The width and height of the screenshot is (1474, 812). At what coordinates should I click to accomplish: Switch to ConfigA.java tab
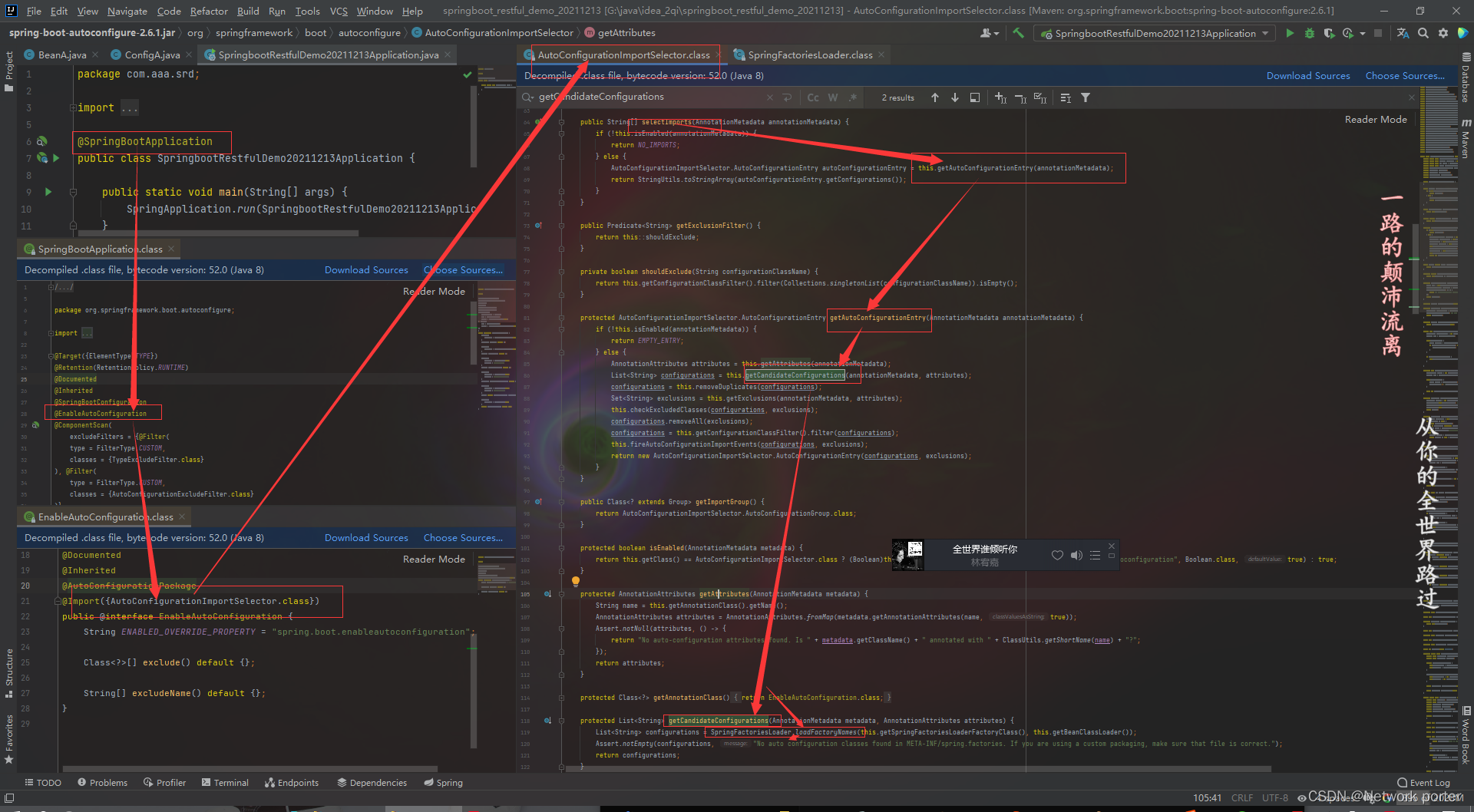click(151, 54)
